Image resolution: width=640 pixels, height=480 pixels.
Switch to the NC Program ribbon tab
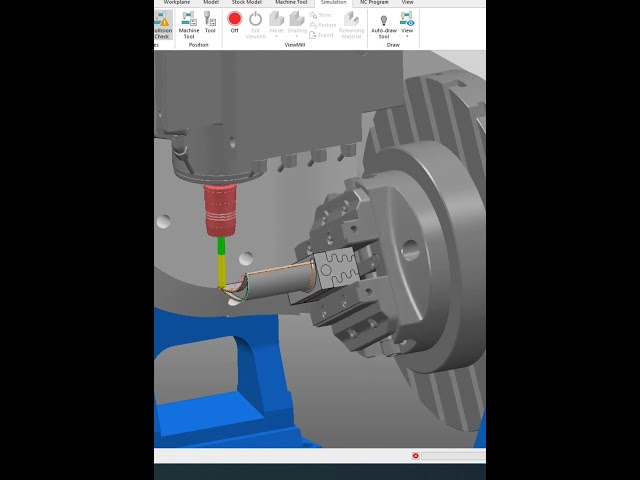[x=374, y=2]
